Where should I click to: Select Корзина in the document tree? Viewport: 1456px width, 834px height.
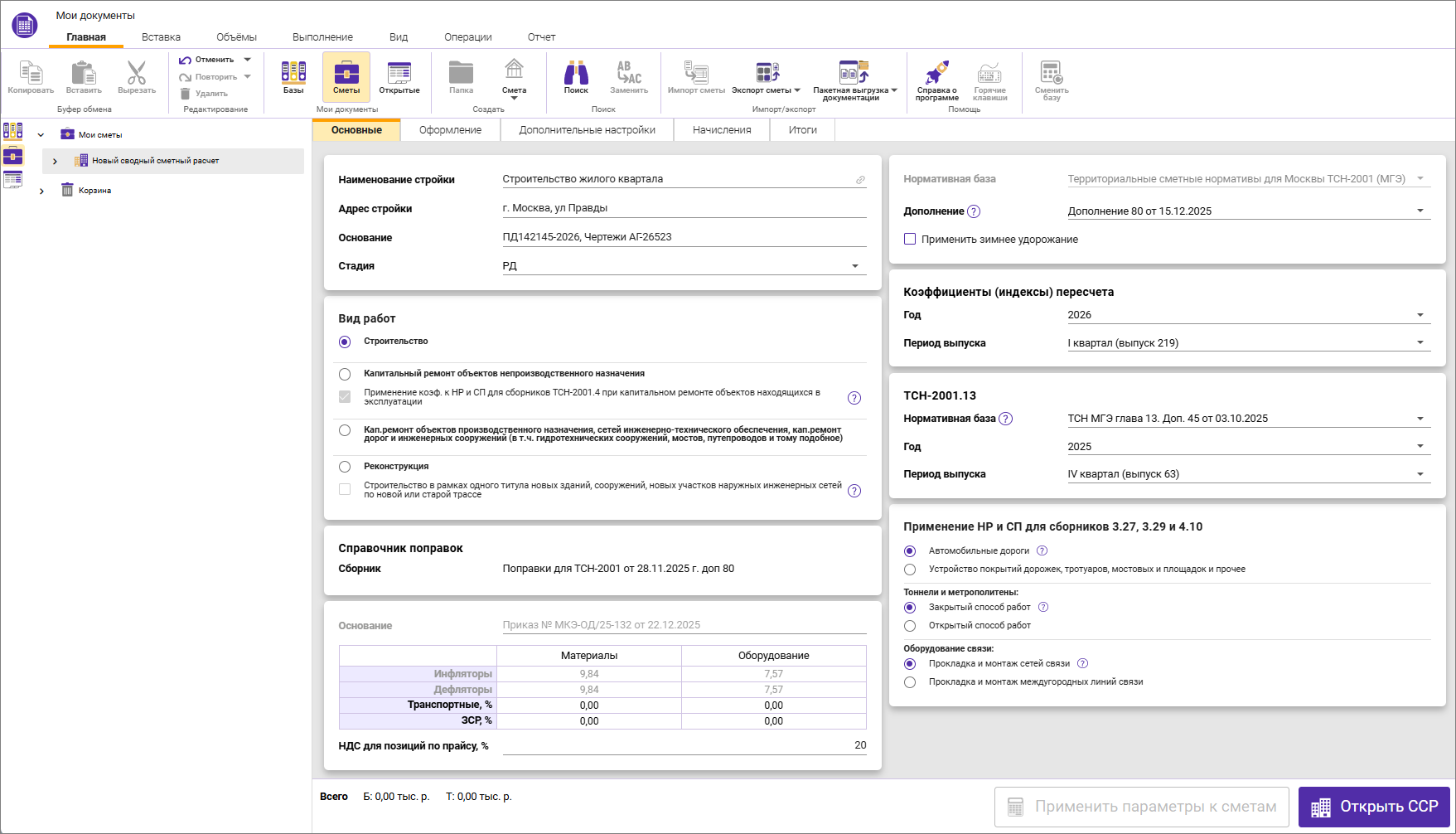[x=94, y=191]
